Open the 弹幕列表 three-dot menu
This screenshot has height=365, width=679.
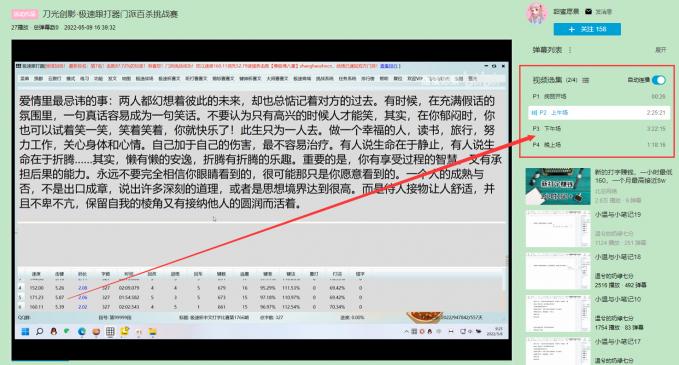[x=570, y=50]
